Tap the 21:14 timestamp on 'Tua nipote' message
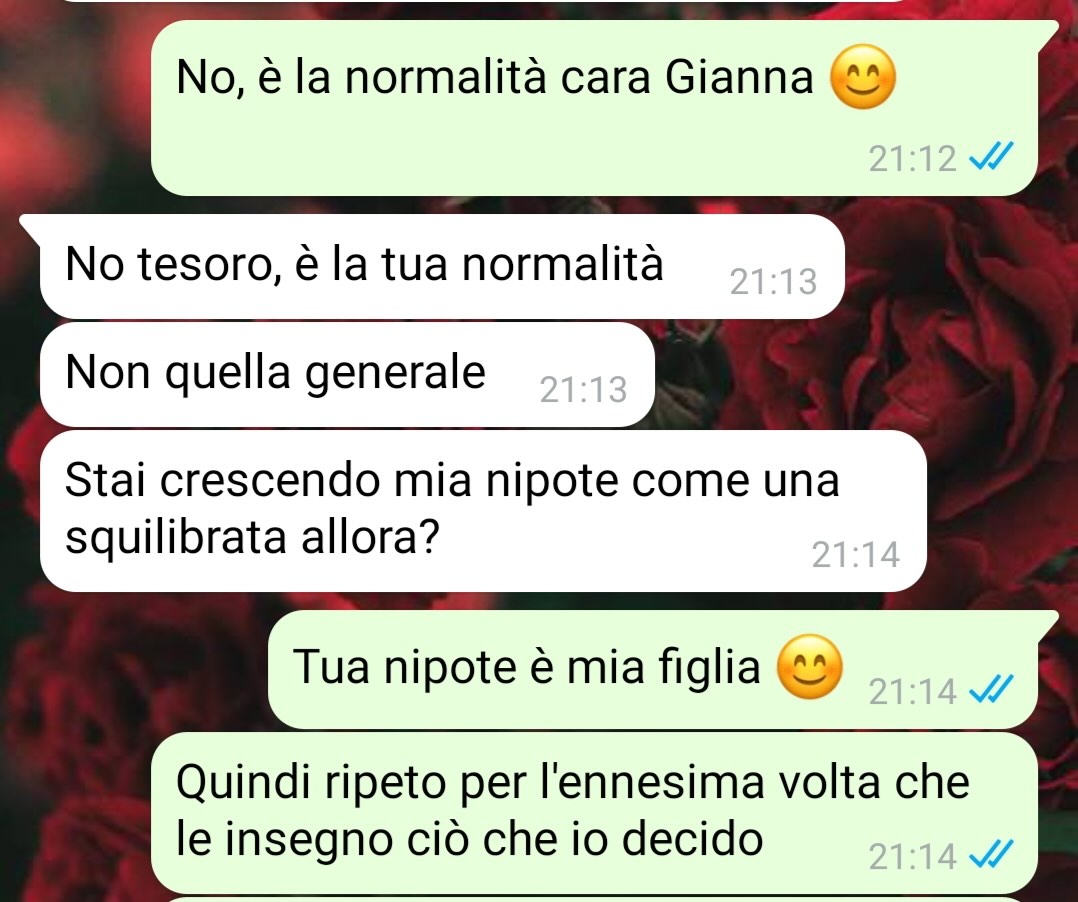The image size is (1078, 902). 912,691
